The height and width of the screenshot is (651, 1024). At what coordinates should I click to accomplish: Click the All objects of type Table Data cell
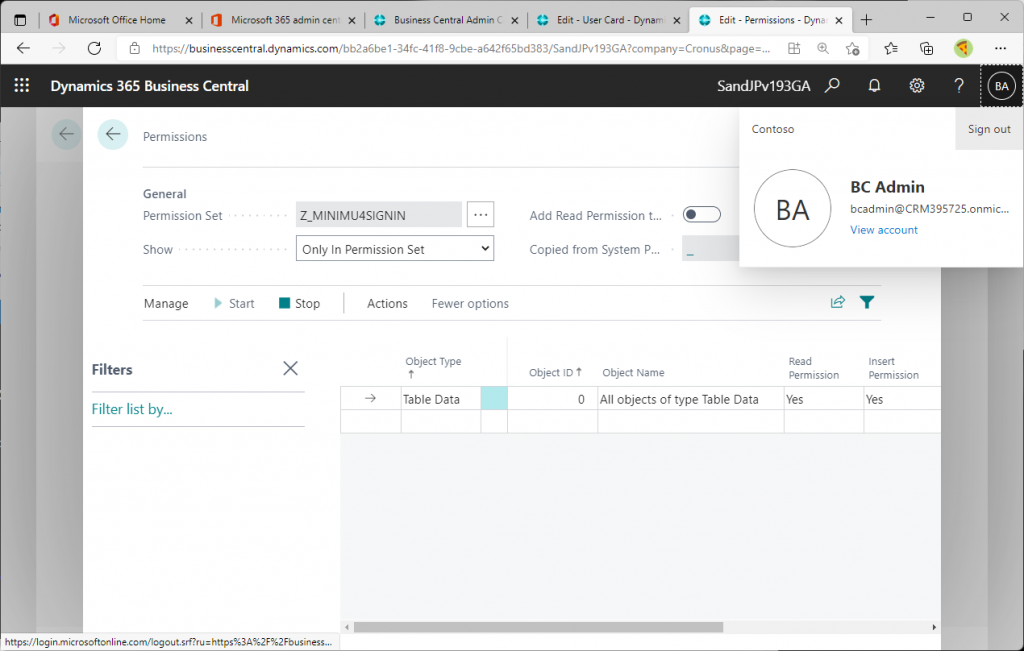click(690, 399)
